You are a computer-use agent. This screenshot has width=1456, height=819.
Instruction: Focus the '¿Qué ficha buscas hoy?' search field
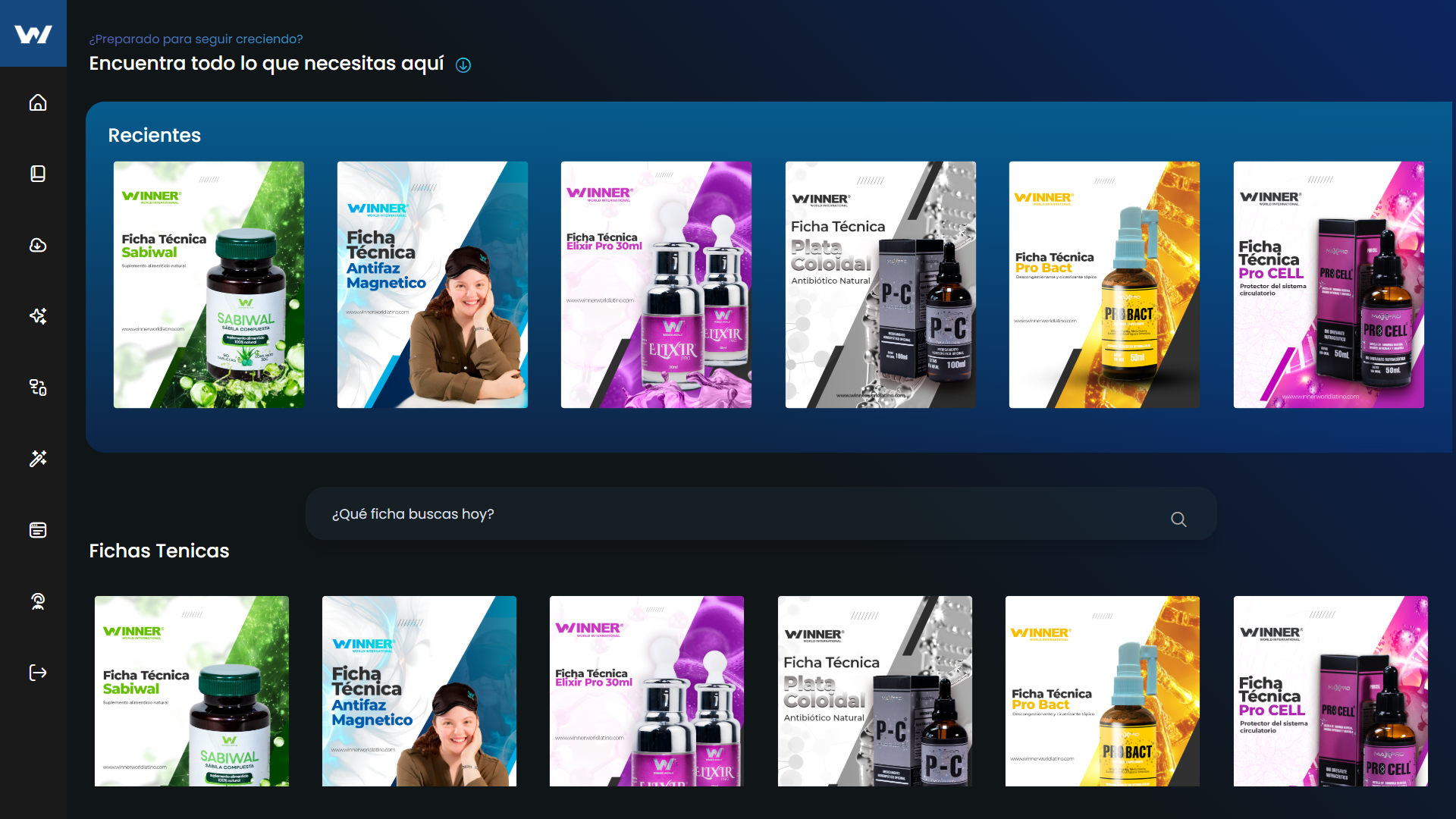tap(743, 514)
